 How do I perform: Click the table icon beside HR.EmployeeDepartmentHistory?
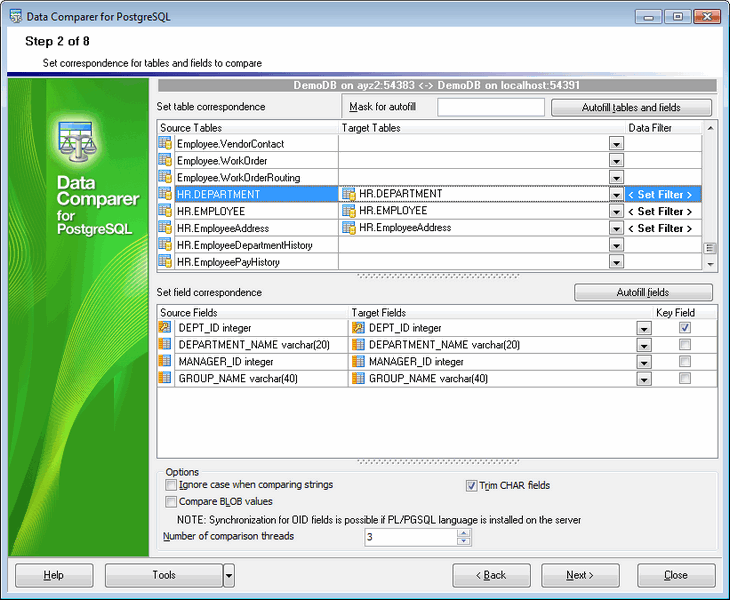[165, 244]
